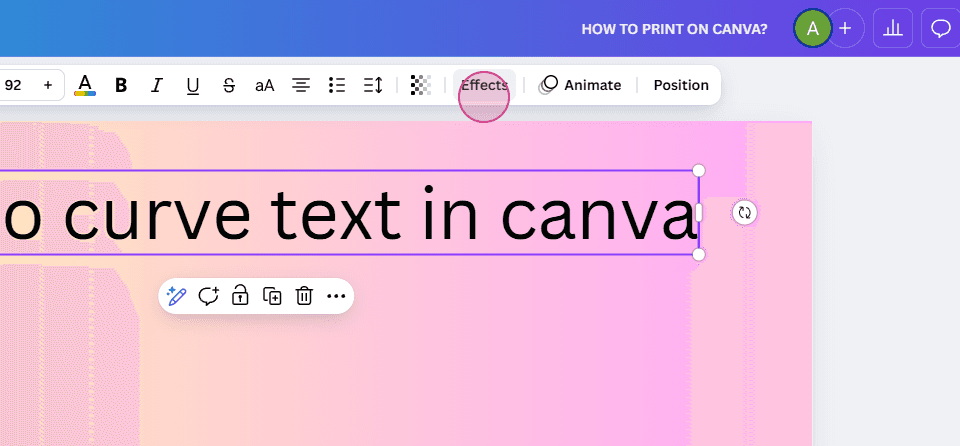Image resolution: width=960 pixels, height=446 pixels.
Task: Toggle italic formatting
Action: pos(157,85)
